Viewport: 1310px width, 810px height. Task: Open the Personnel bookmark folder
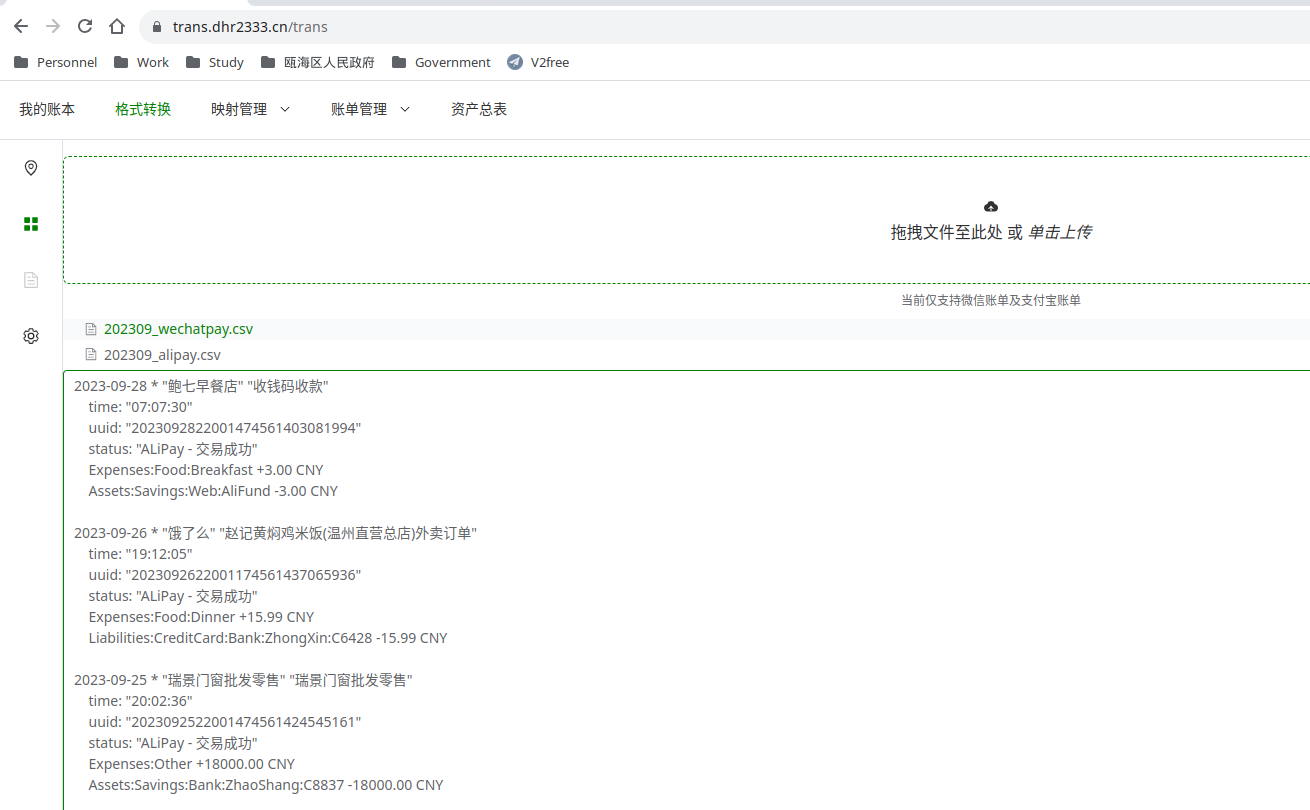click(55, 62)
